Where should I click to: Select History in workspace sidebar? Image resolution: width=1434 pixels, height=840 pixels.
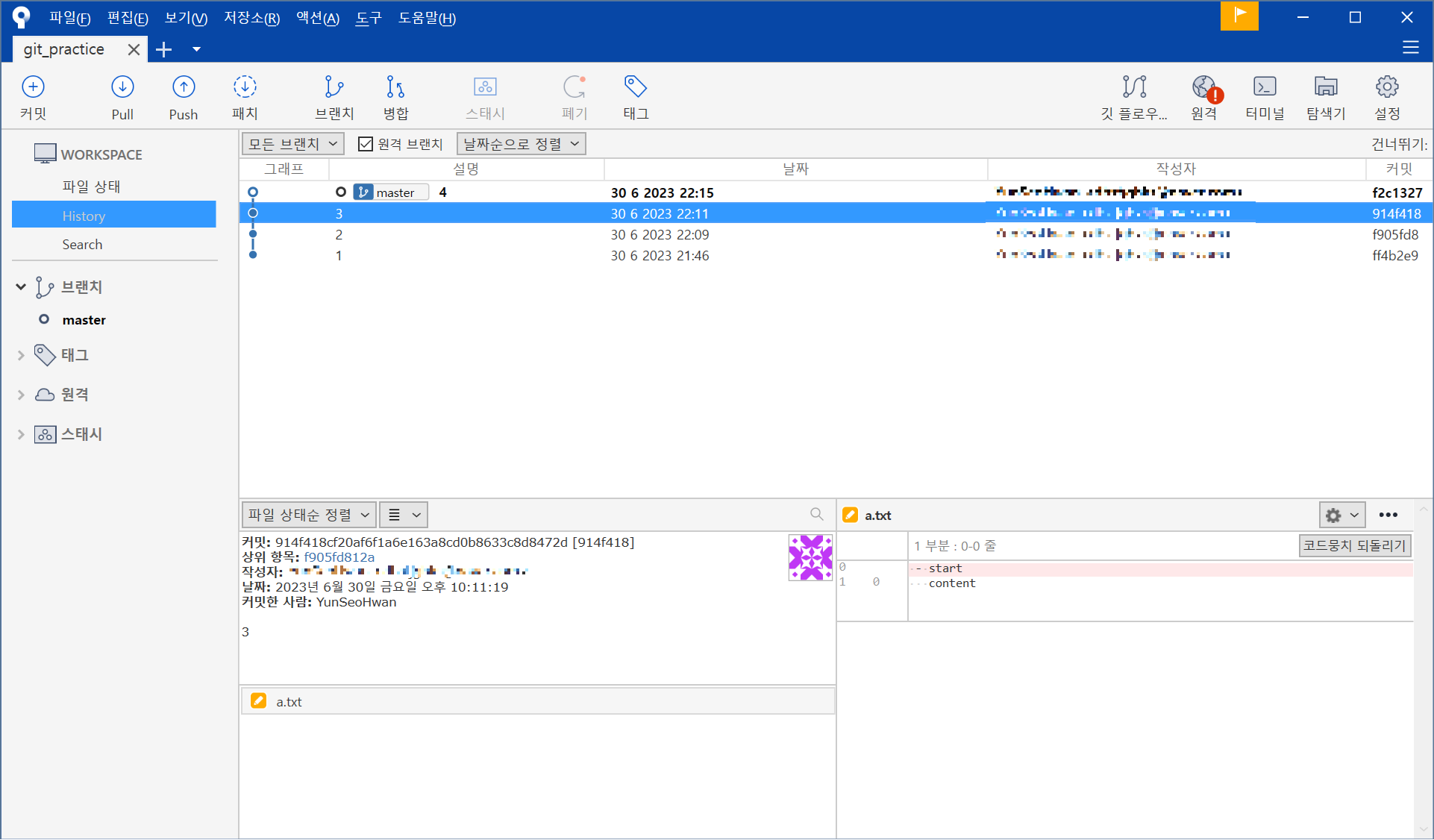pyautogui.click(x=113, y=215)
